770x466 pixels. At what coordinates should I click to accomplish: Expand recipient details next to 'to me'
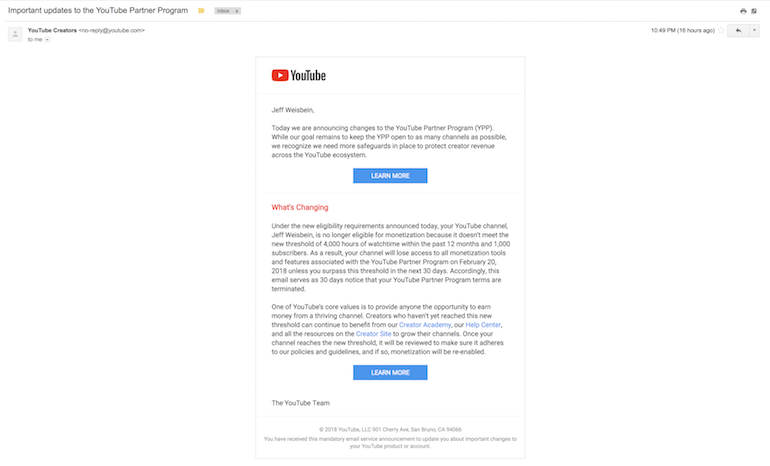pyautogui.click(x=47, y=40)
